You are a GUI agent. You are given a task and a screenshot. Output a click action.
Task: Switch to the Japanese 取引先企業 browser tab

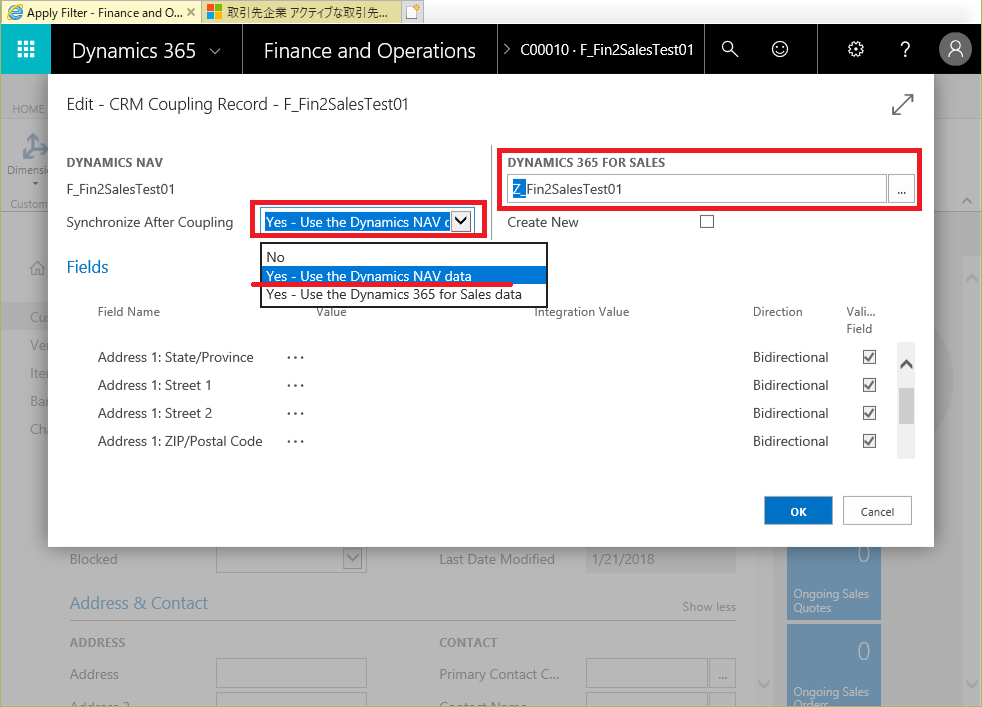click(301, 12)
